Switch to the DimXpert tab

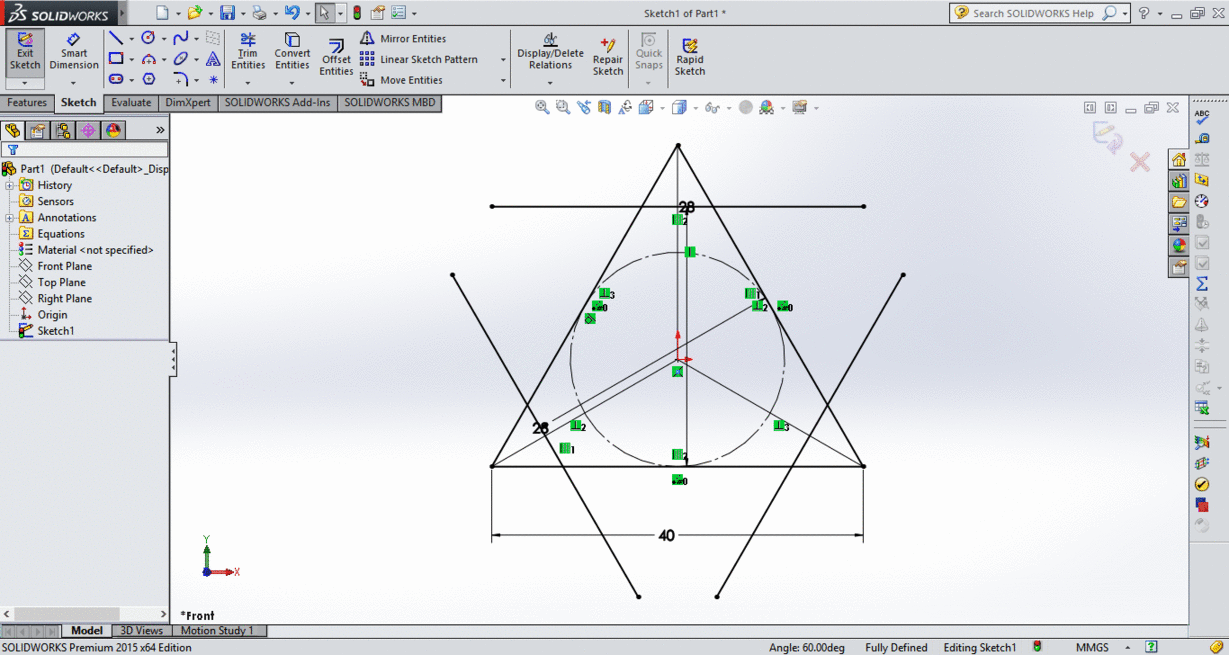(188, 103)
